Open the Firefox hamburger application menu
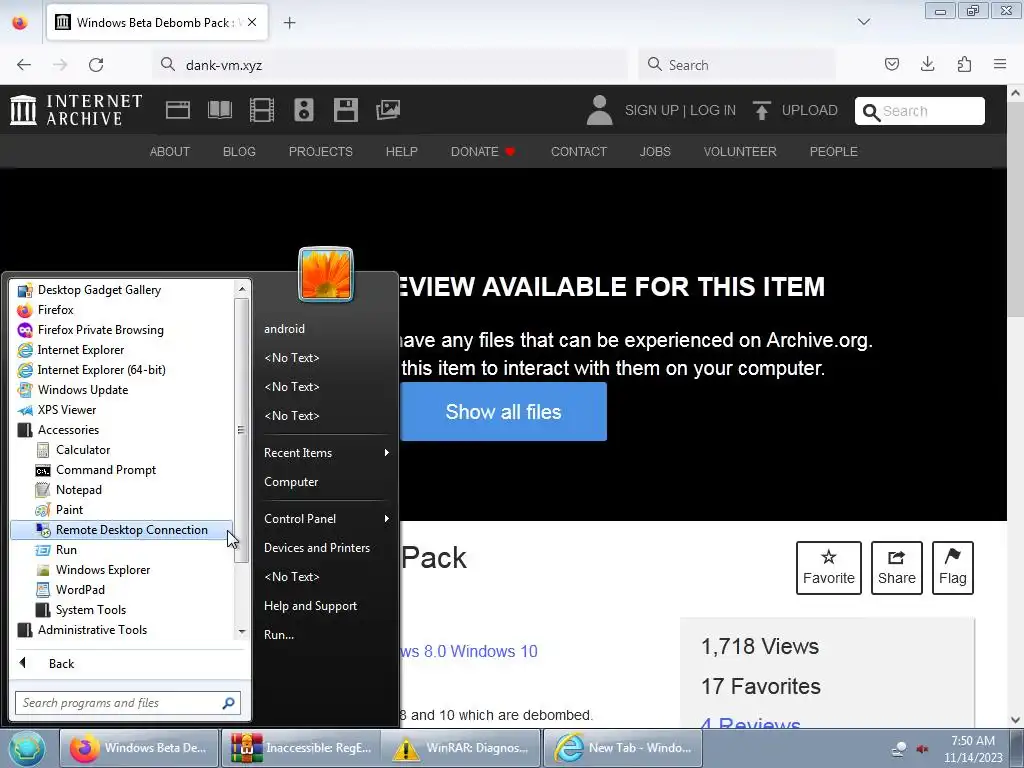Viewport: 1024px width, 768px height. [x=1000, y=64]
